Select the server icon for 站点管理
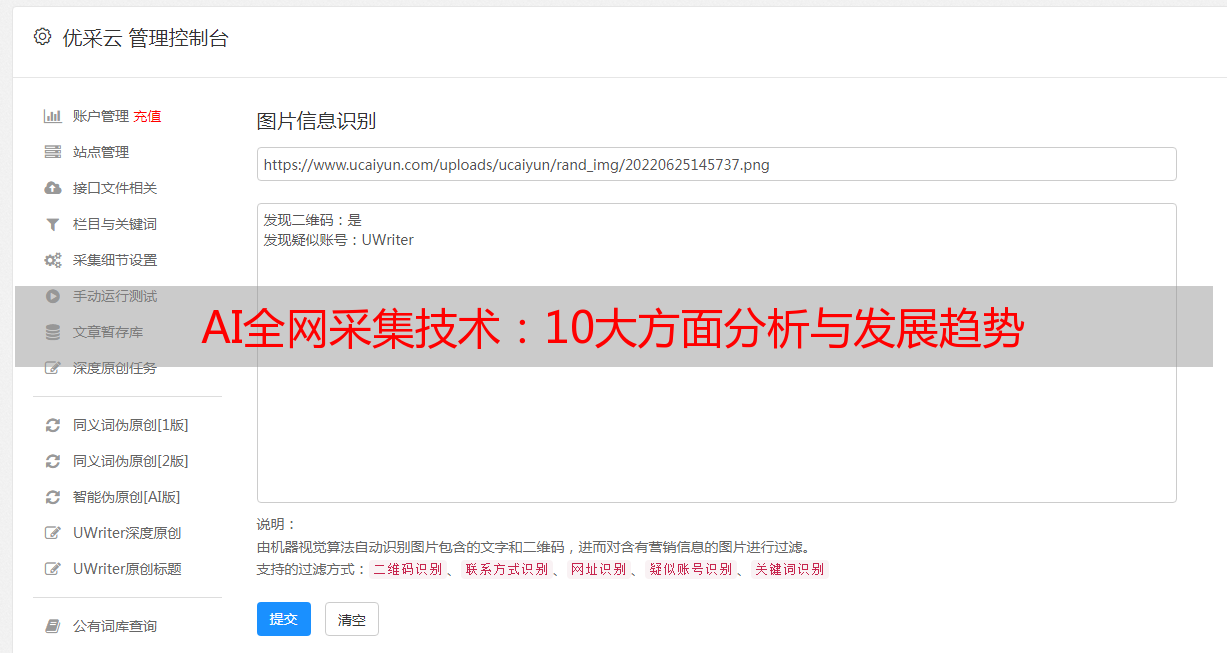The image size is (1227, 653). pyautogui.click(x=53, y=152)
